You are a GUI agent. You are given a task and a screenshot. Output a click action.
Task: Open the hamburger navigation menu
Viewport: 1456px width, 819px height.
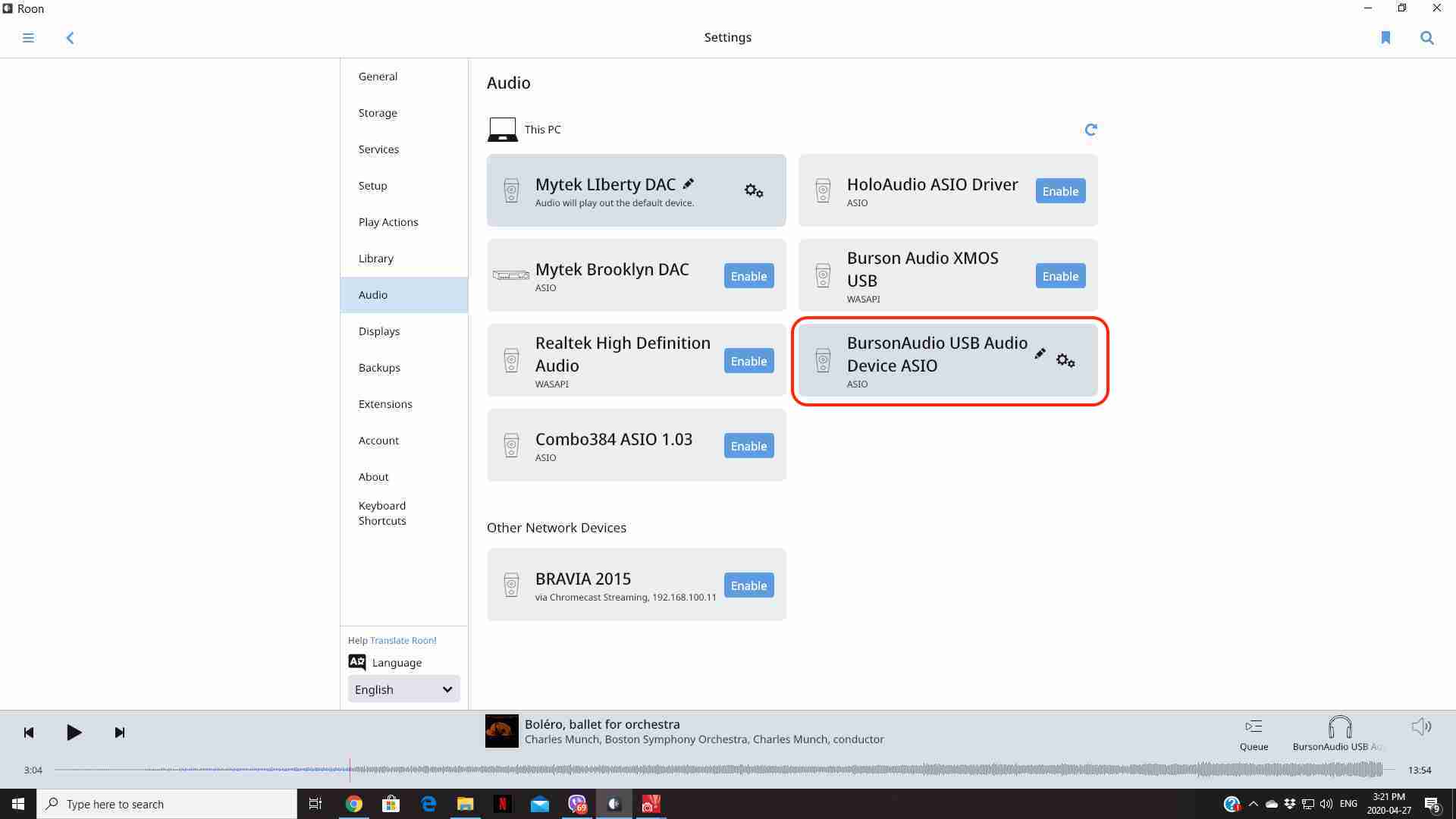(28, 37)
